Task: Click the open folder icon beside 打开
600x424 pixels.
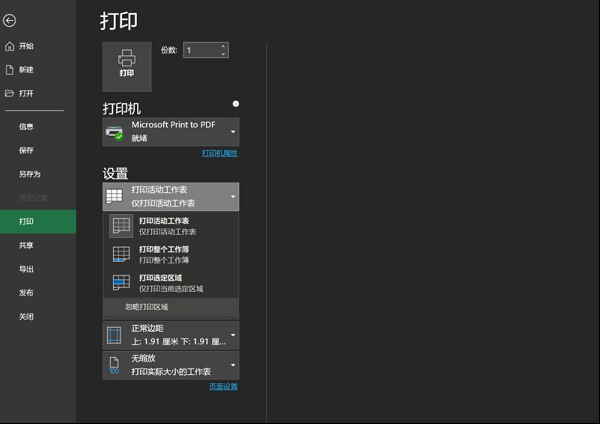Action: tap(10, 93)
